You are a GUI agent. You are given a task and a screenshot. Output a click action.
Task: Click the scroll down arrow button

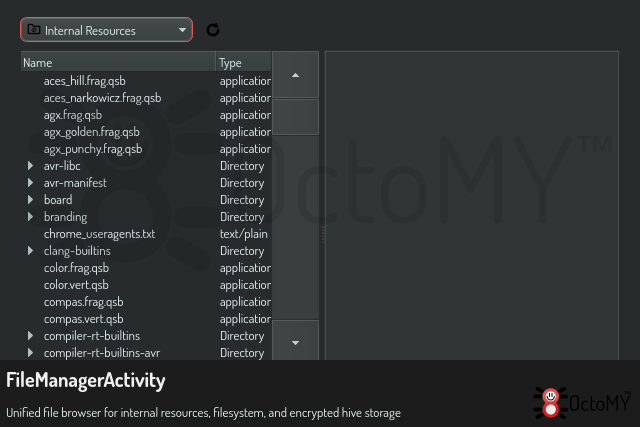[x=296, y=342]
